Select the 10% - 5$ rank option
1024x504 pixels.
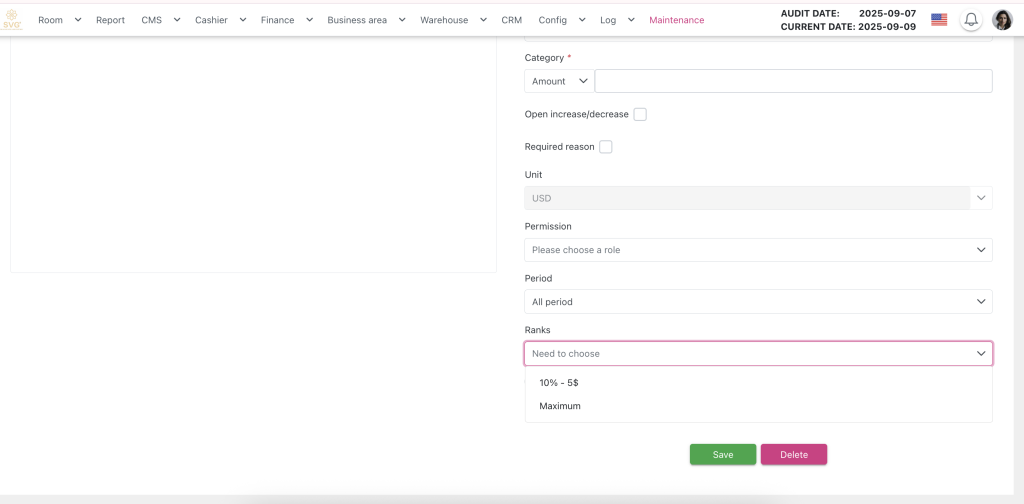pyautogui.click(x=559, y=382)
